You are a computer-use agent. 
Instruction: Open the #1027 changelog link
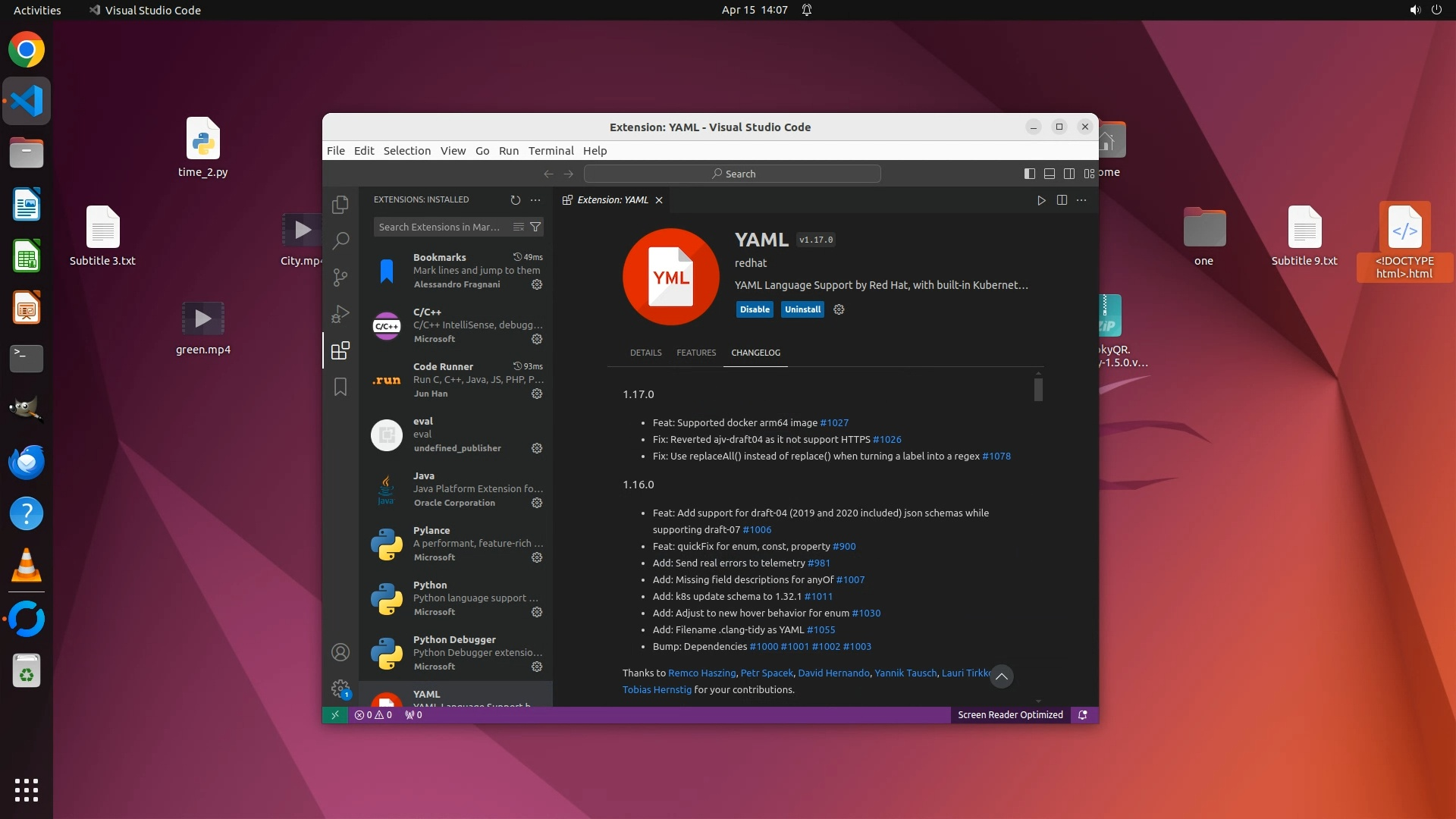(x=834, y=422)
